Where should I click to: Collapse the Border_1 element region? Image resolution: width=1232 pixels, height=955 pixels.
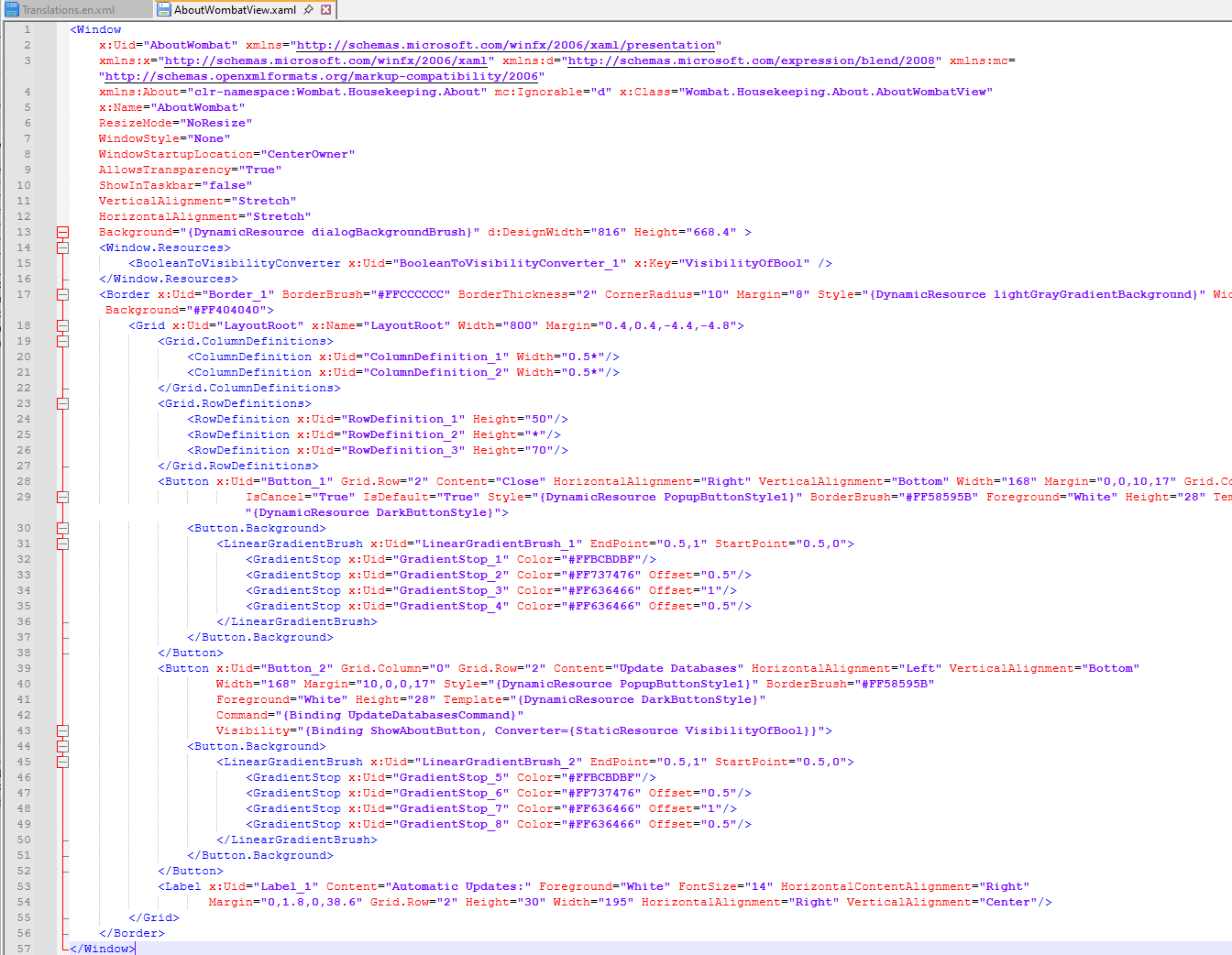[62, 294]
